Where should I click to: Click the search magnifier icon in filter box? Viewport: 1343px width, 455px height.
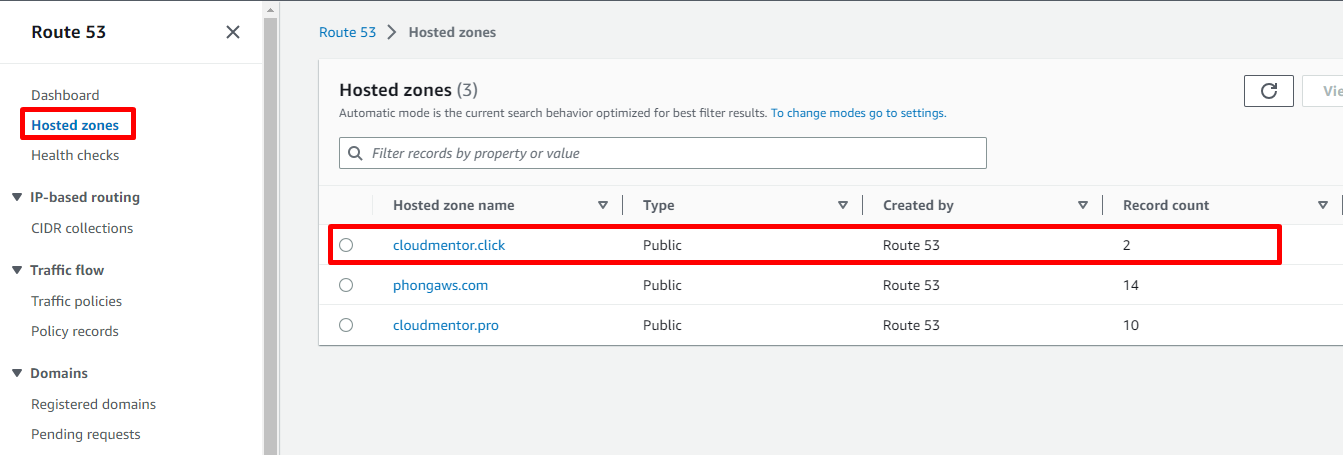[357, 153]
